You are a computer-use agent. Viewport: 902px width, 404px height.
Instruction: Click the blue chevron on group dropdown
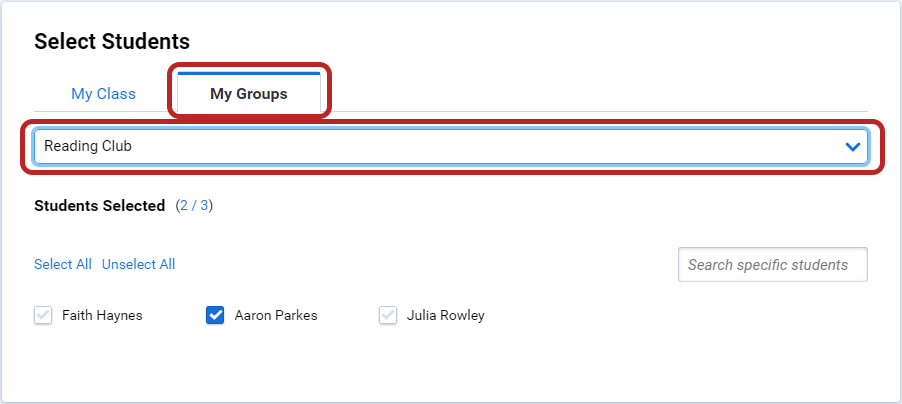click(x=853, y=147)
